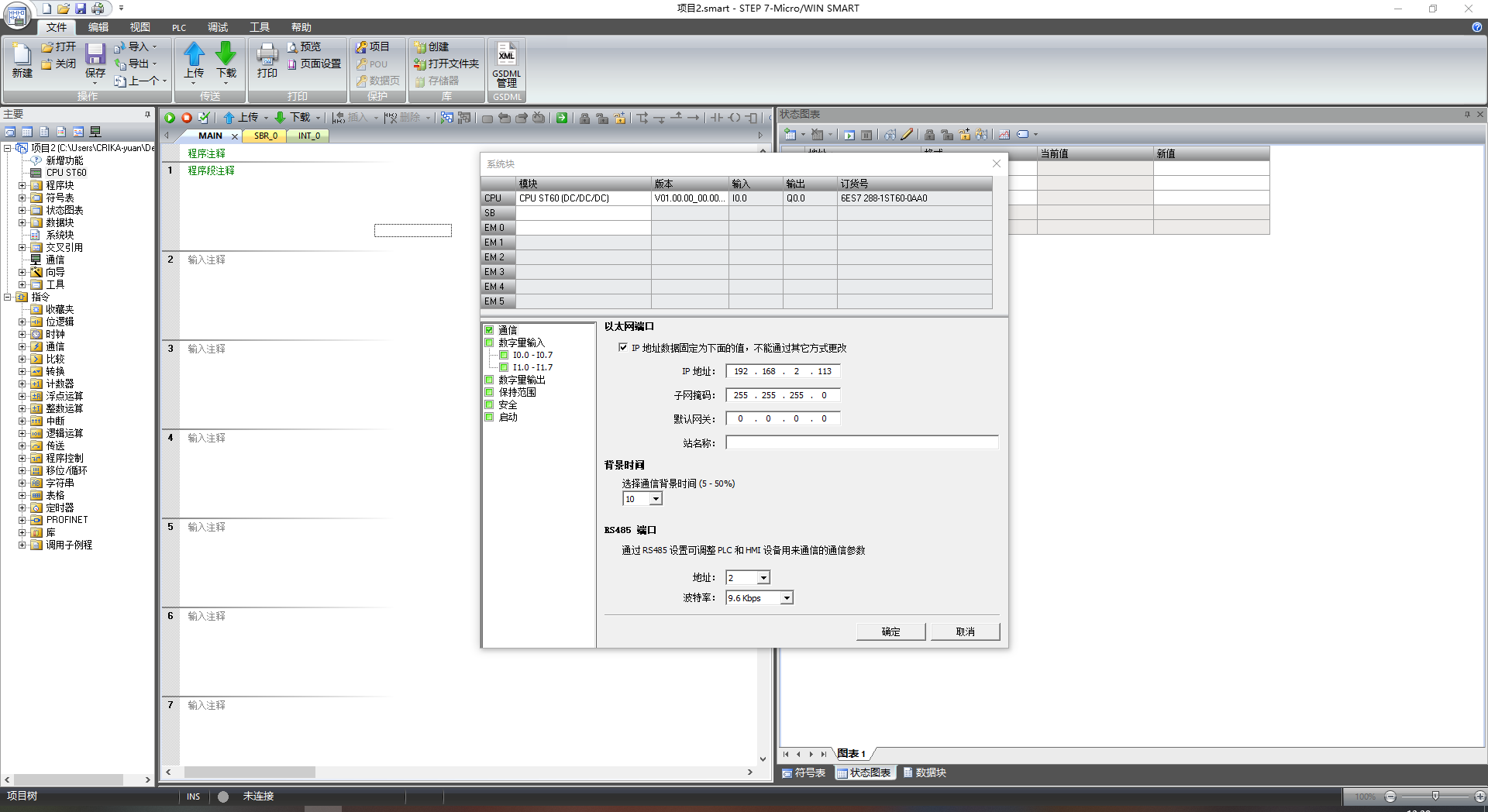This screenshot has height=812, width=1488.
Task: Click the 取消 button in system block dialog
Action: 965,632
